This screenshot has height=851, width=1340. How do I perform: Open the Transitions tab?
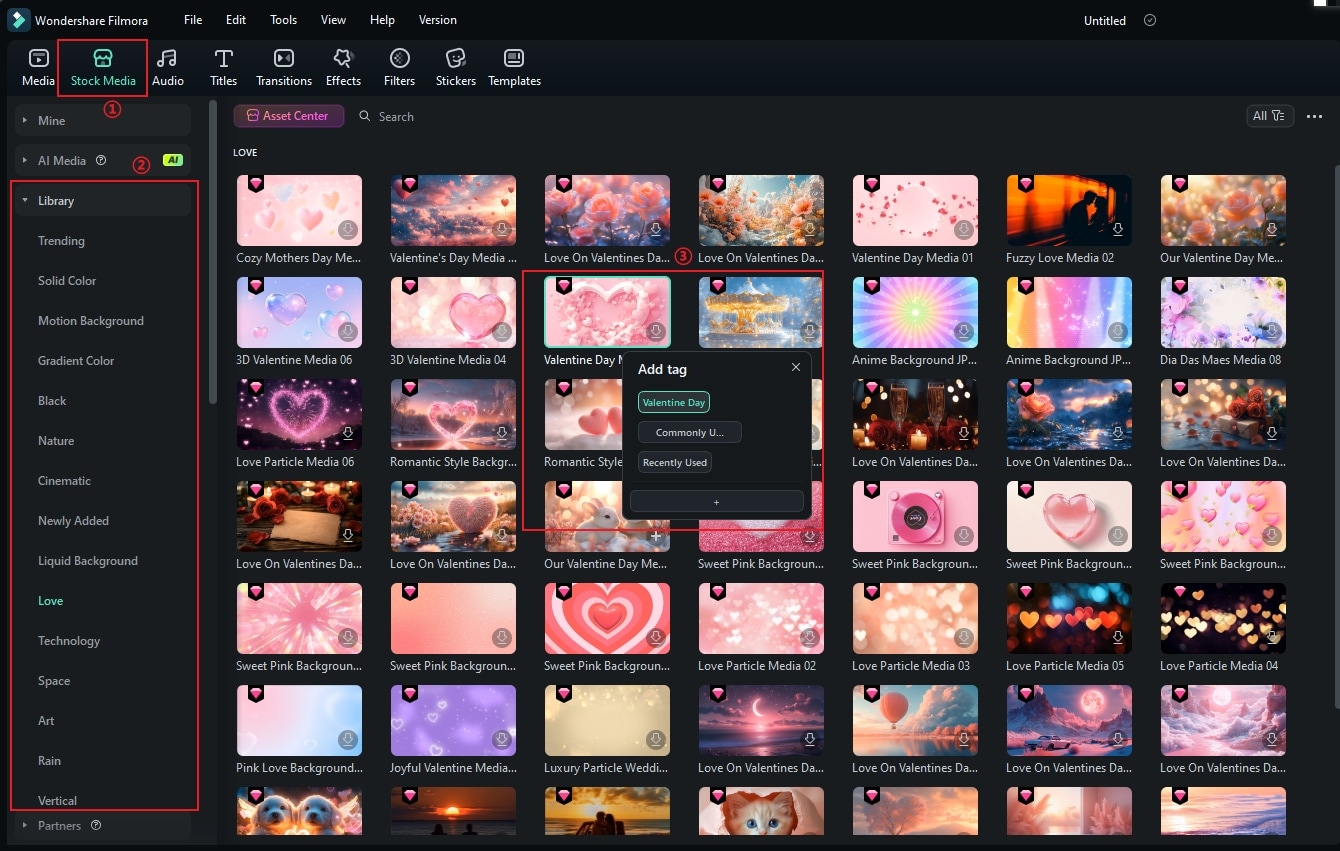click(x=284, y=67)
